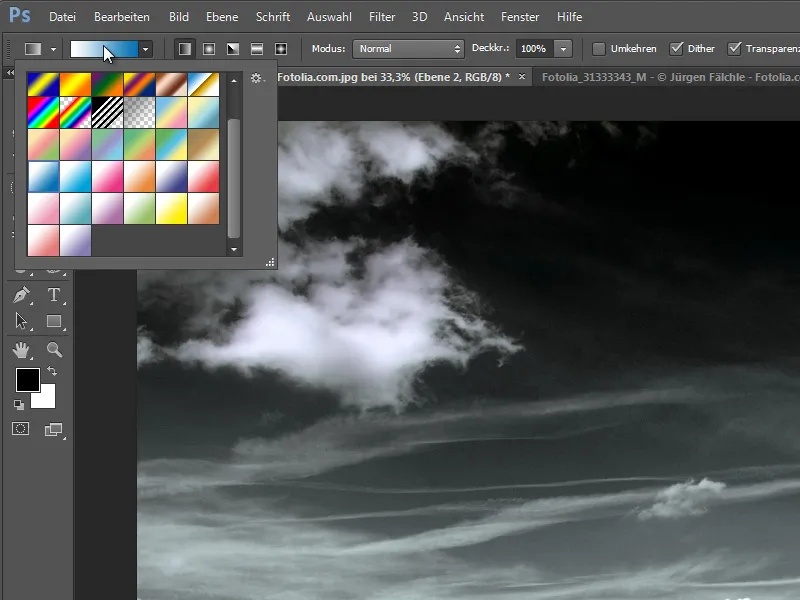
Task: Choose diamond gradient style
Action: pos(281,49)
